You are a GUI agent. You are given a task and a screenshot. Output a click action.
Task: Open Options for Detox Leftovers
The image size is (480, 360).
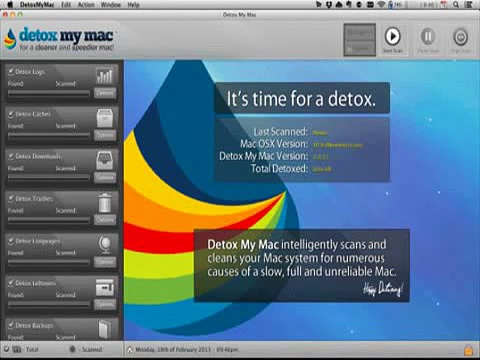coord(105,304)
